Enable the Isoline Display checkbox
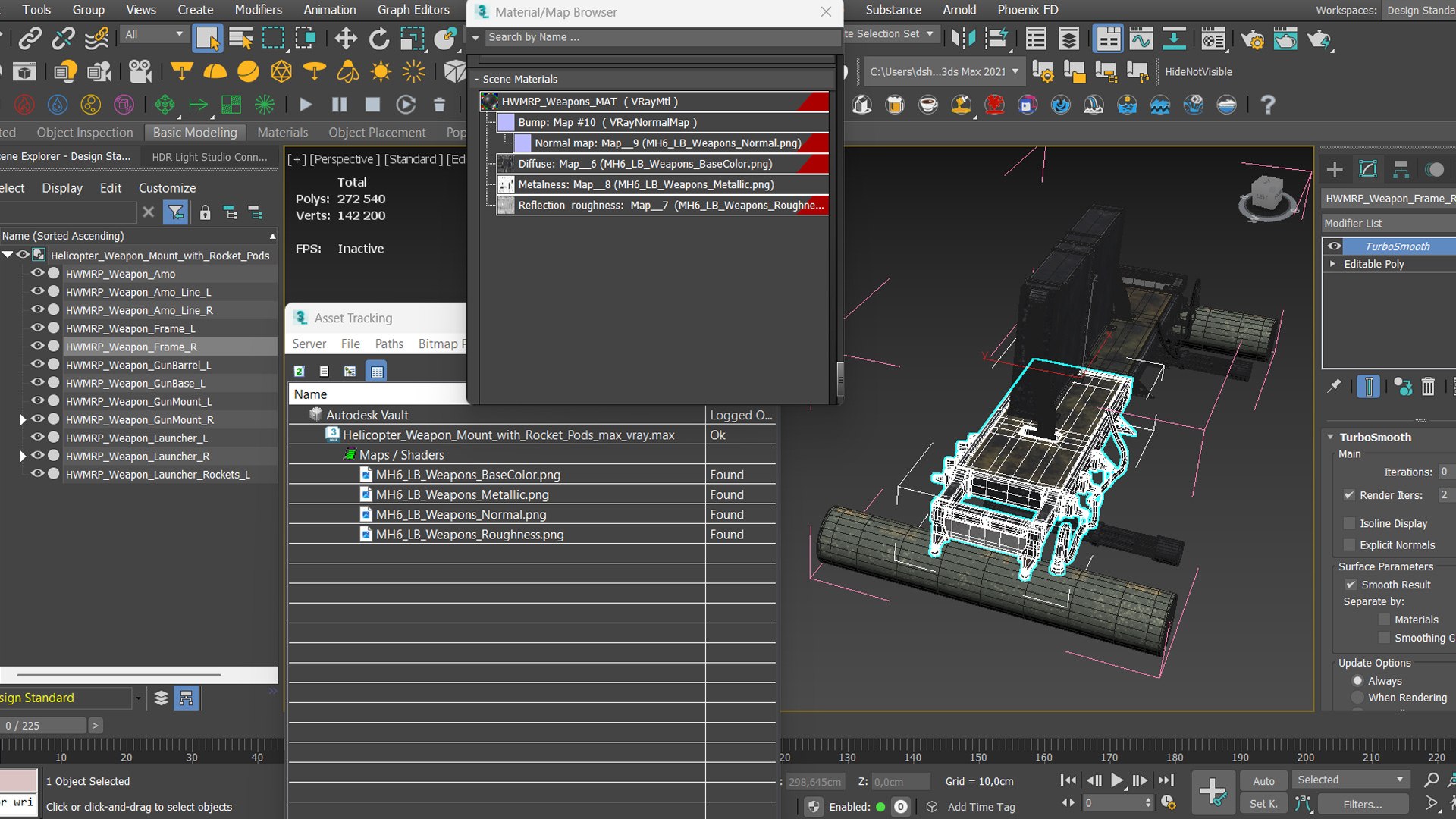 click(x=1349, y=523)
